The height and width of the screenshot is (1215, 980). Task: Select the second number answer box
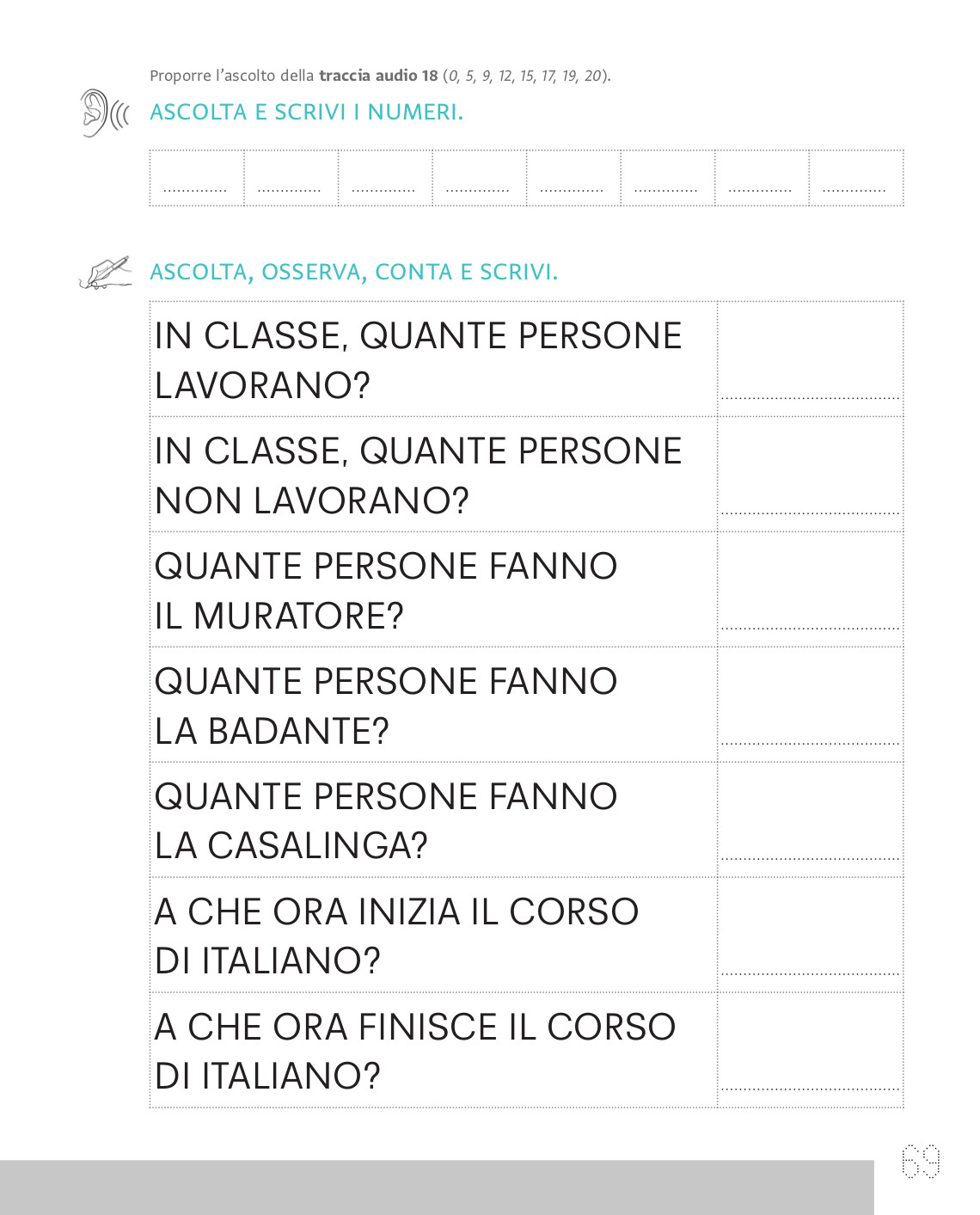pyautogui.click(x=291, y=178)
